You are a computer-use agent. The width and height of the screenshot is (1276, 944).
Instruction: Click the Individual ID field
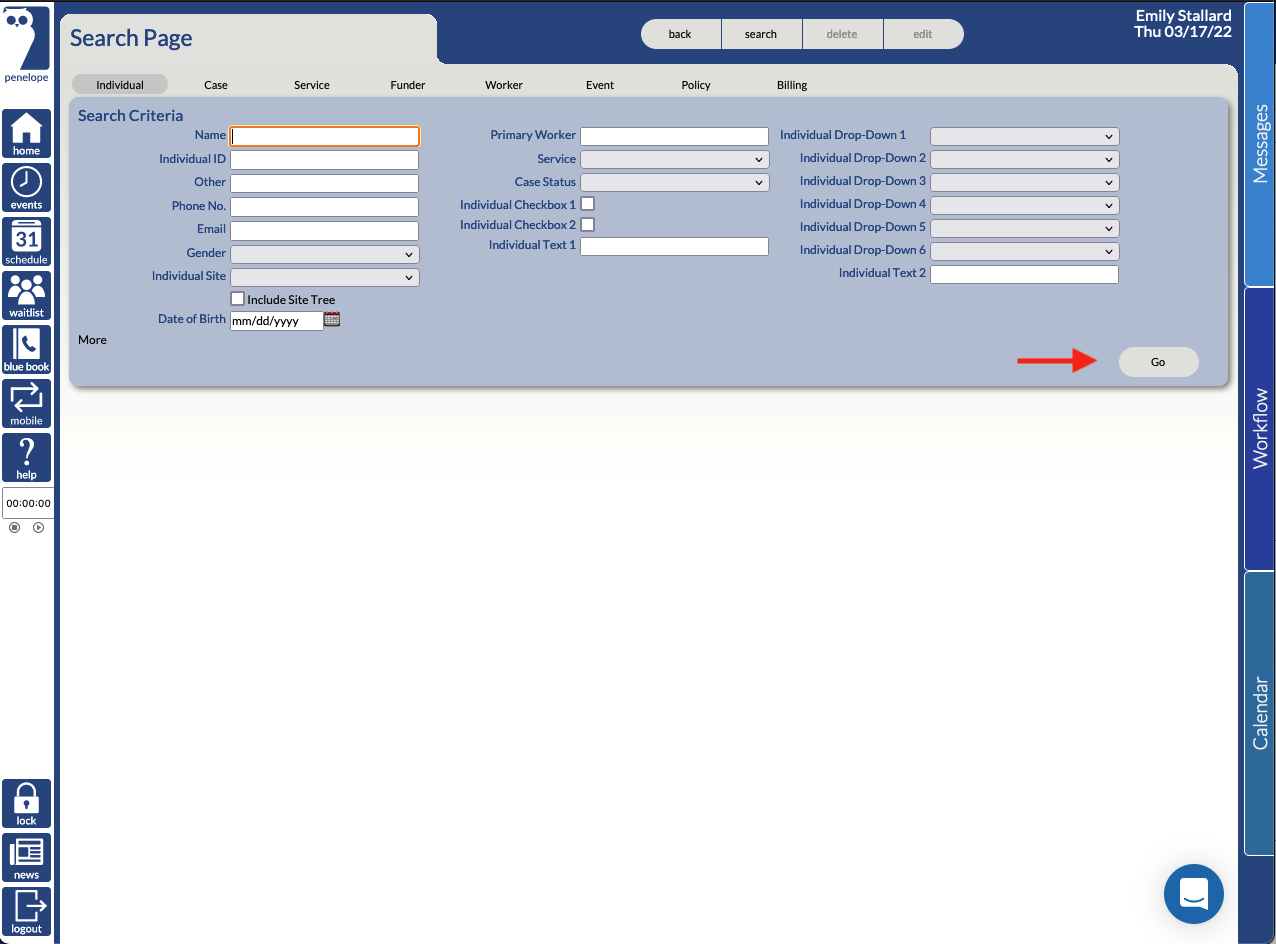tap(324, 160)
